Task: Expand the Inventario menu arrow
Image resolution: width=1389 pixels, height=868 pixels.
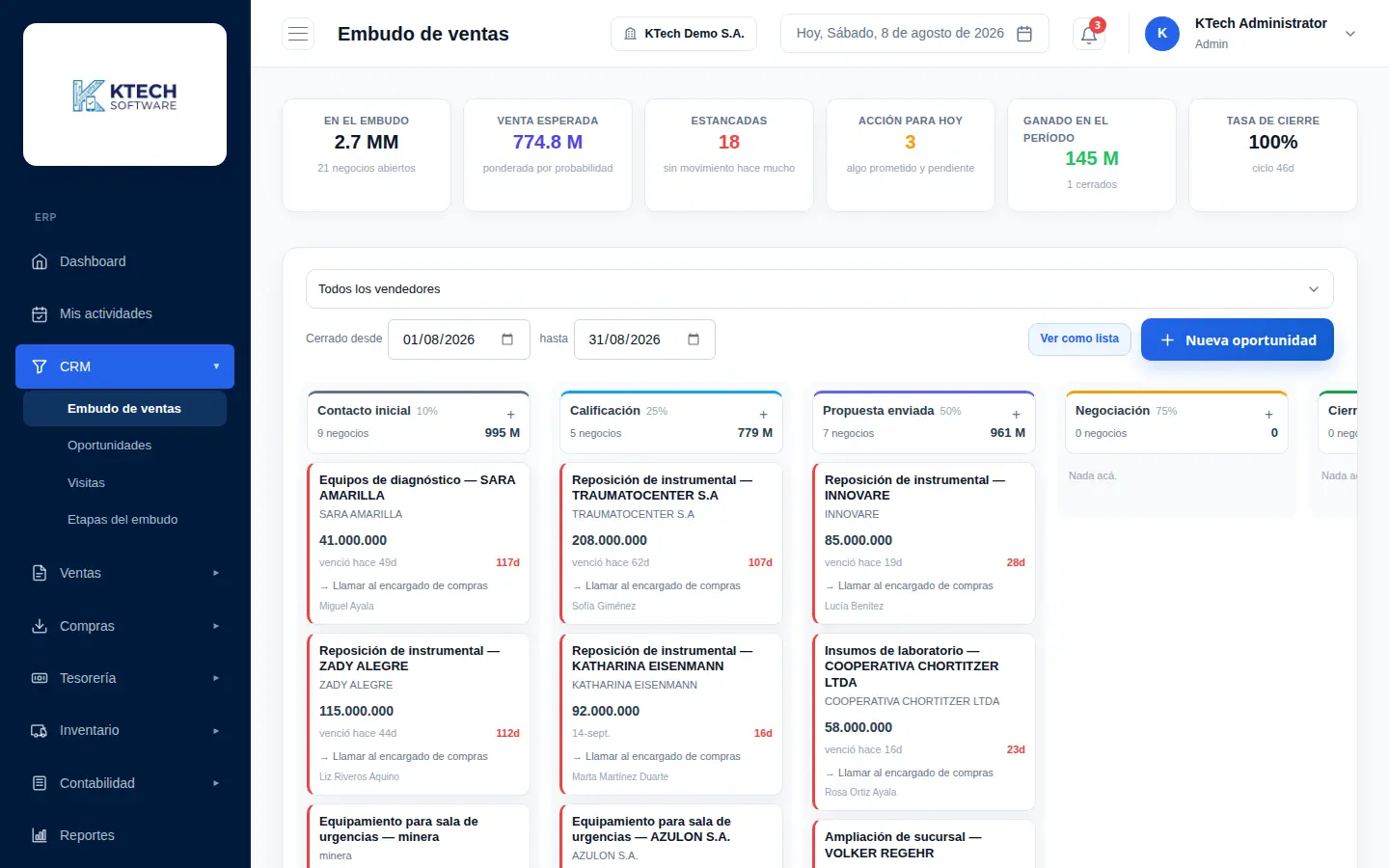Action: coord(216,730)
